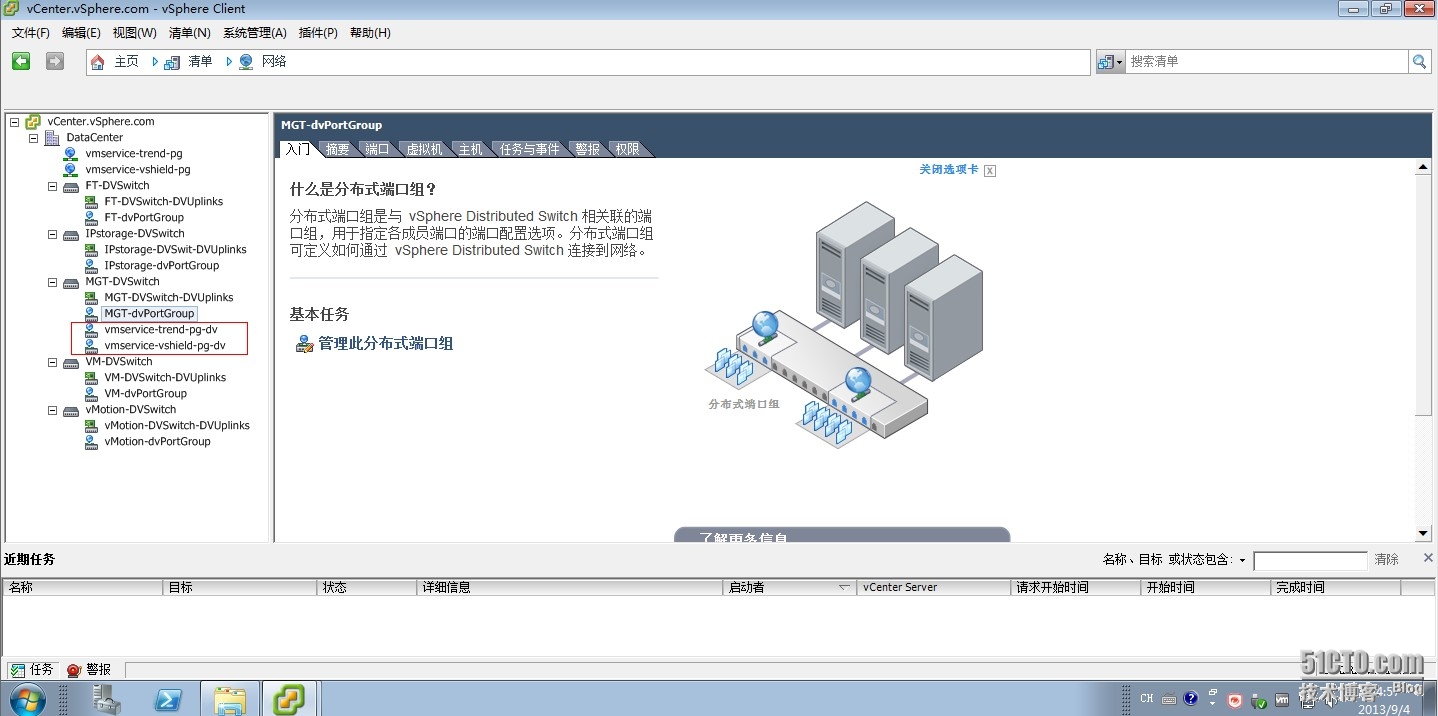
Task: Click the inventory (清单) breadcrumb icon
Action: (x=172, y=62)
